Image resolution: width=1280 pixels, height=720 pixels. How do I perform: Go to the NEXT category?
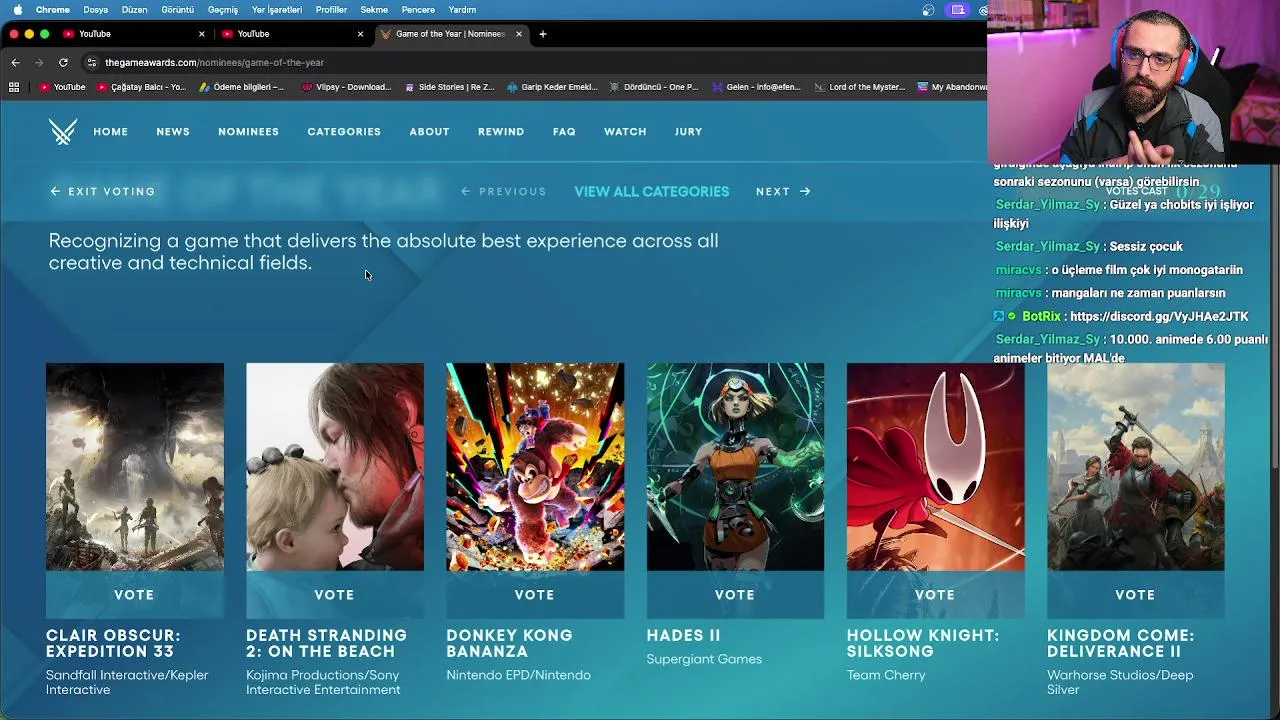point(783,191)
